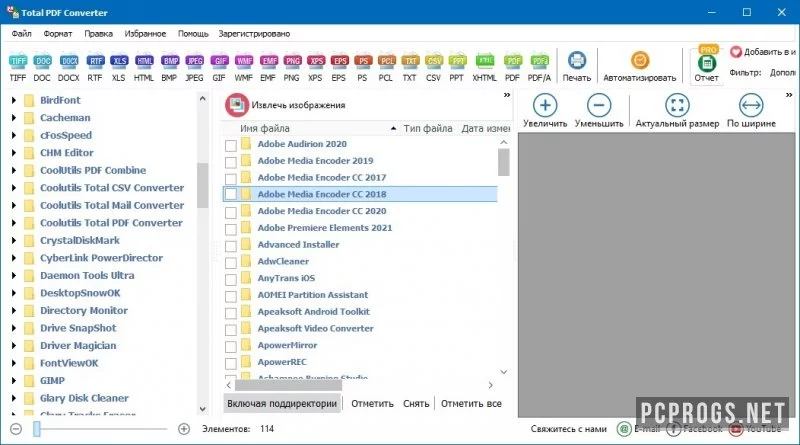Check the Adobe Premiere Elements 2021 checkbox

tap(231, 229)
